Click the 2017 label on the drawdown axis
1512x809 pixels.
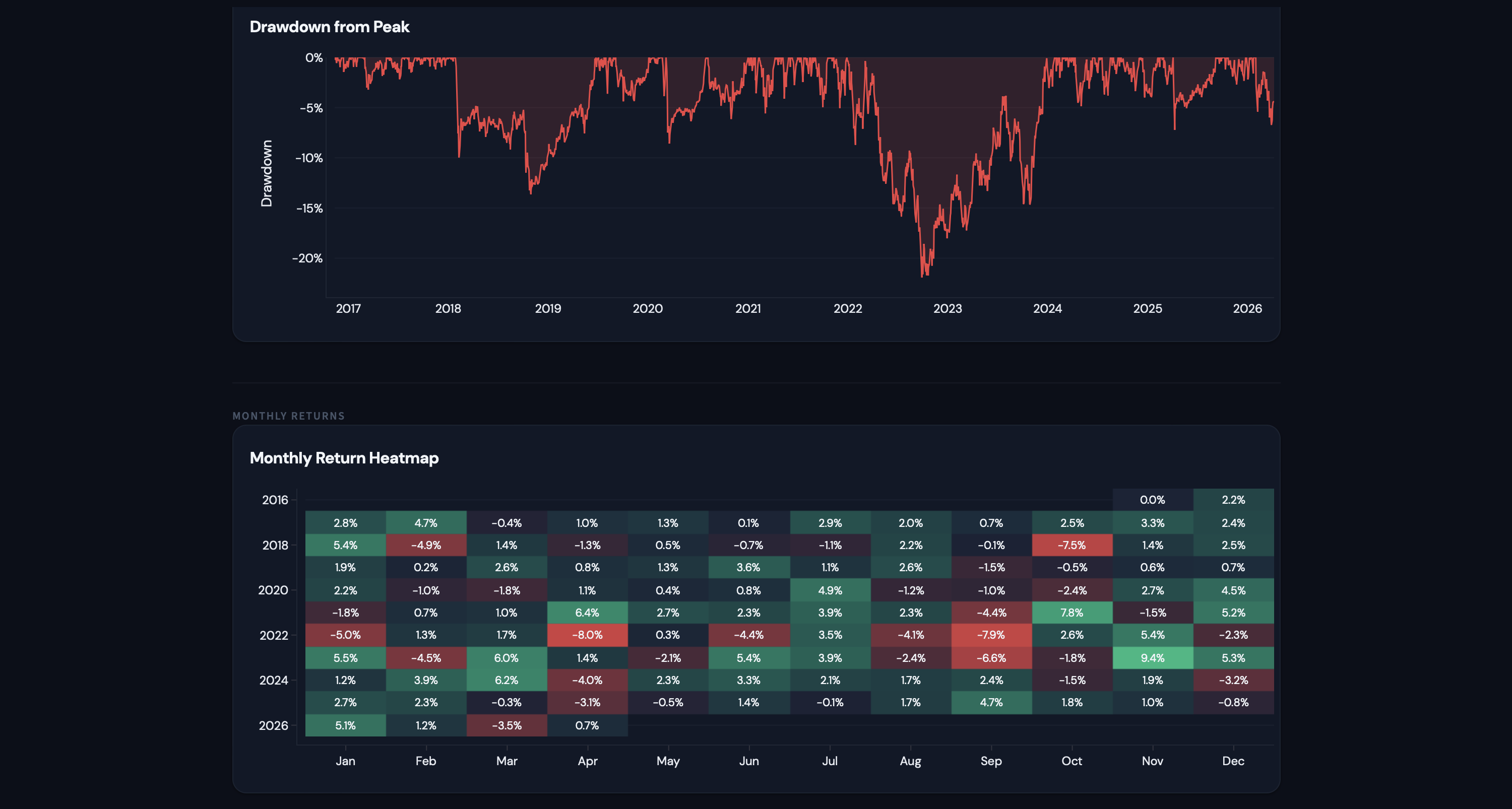click(348, 309)
